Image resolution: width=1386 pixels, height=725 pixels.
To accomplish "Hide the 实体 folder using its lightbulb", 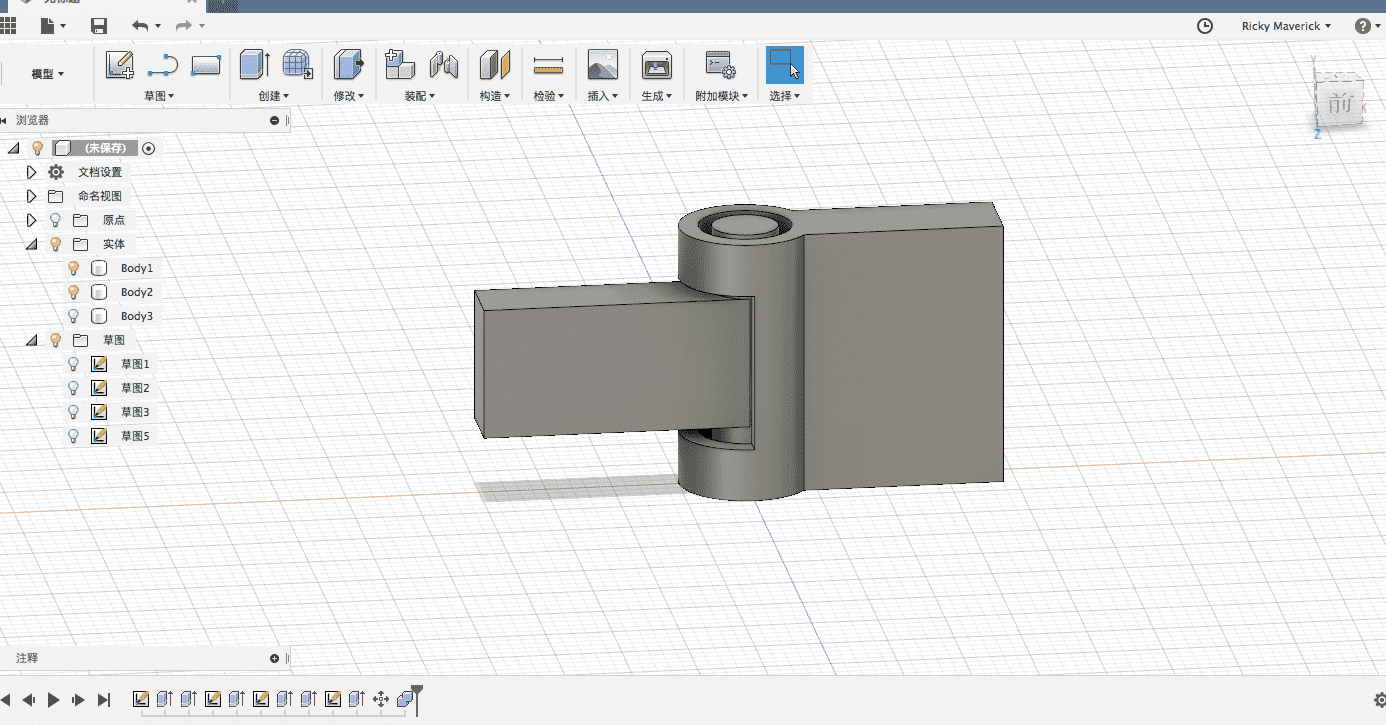I will 56,244.
